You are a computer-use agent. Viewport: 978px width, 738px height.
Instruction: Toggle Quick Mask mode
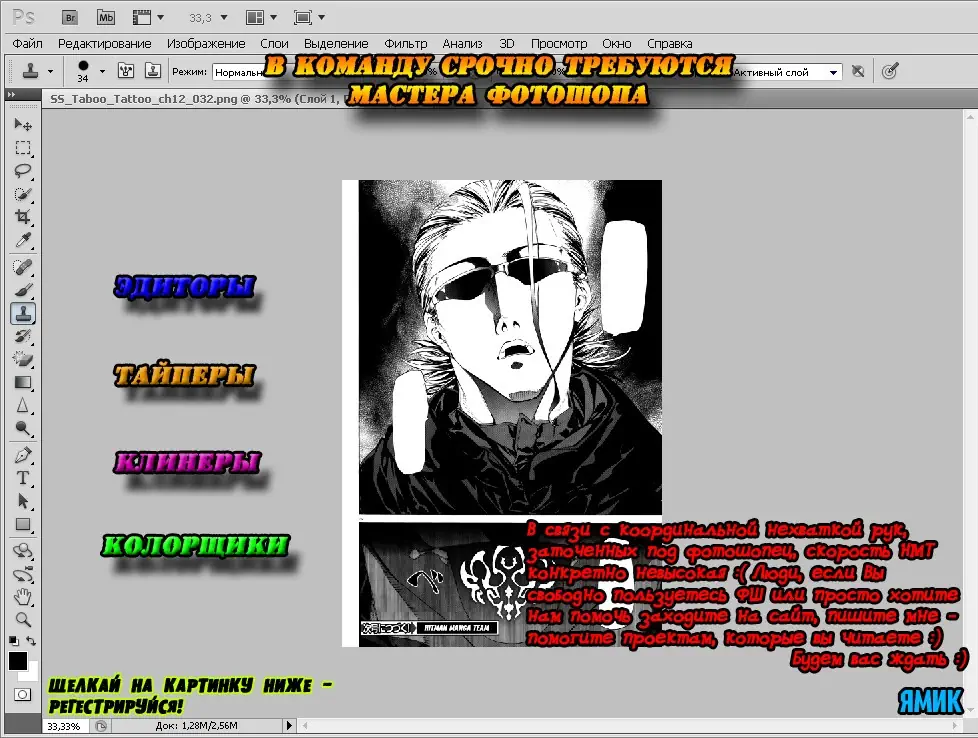click(22, 694)
